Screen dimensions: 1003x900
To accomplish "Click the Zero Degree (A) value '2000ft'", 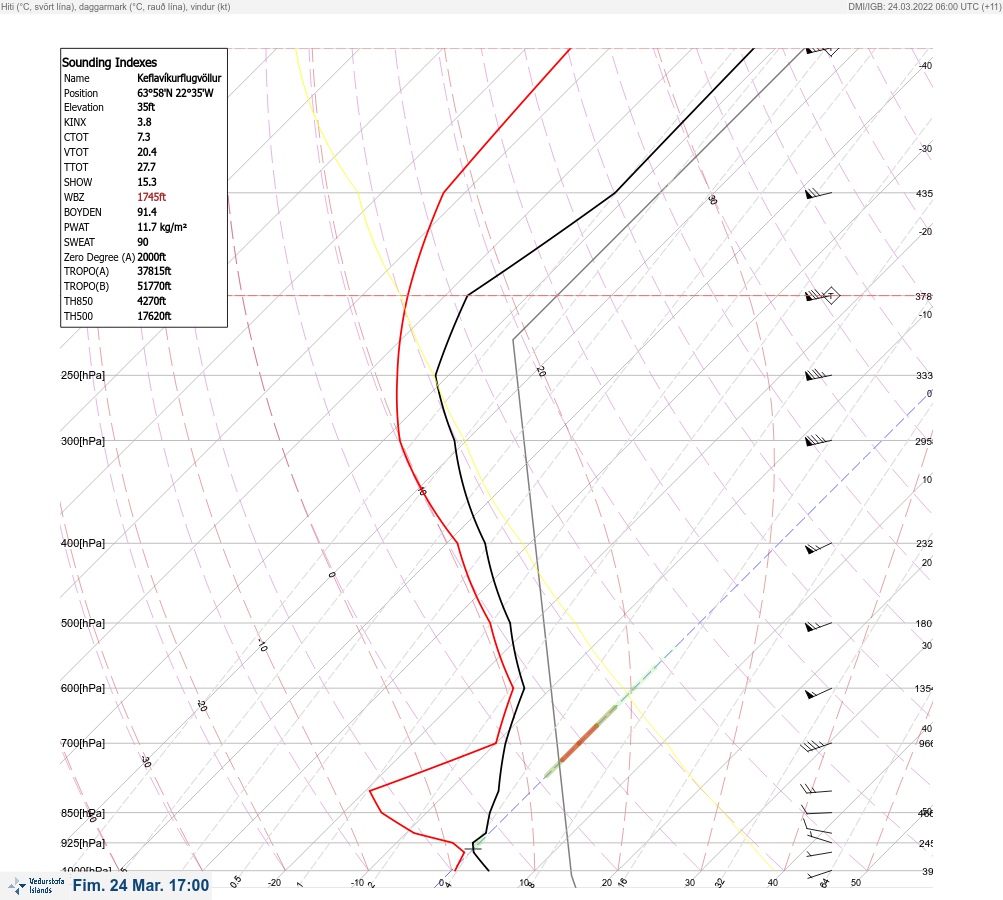I will 152,257.
